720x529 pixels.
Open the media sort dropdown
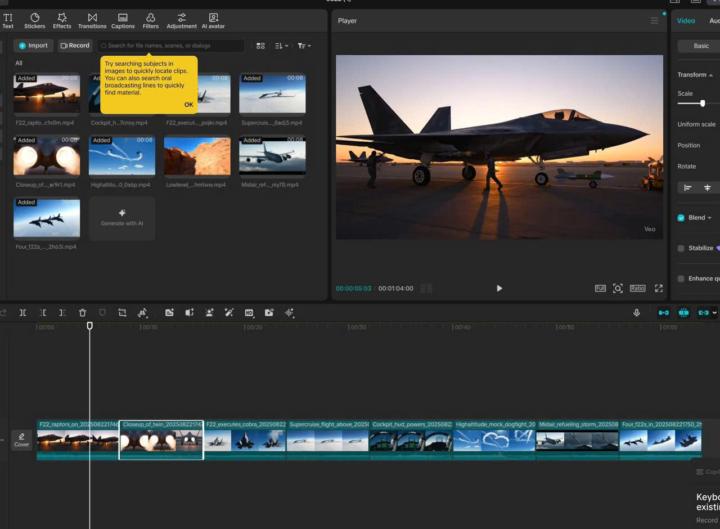pyautogui.click(x=281, y=46)
